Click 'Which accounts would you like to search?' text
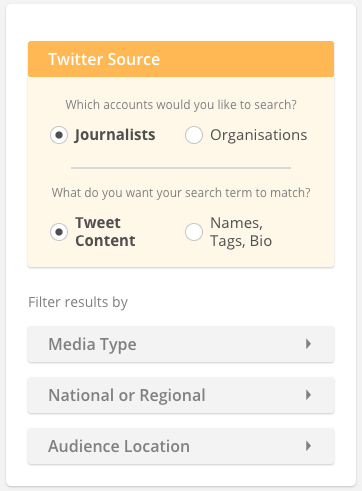The image size is (362, 491). [181, 105]
